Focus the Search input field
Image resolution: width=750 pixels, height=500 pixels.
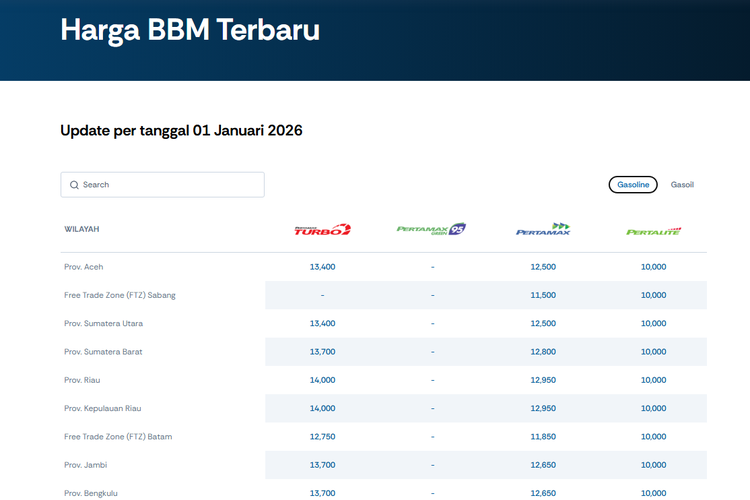click(162, 185)
